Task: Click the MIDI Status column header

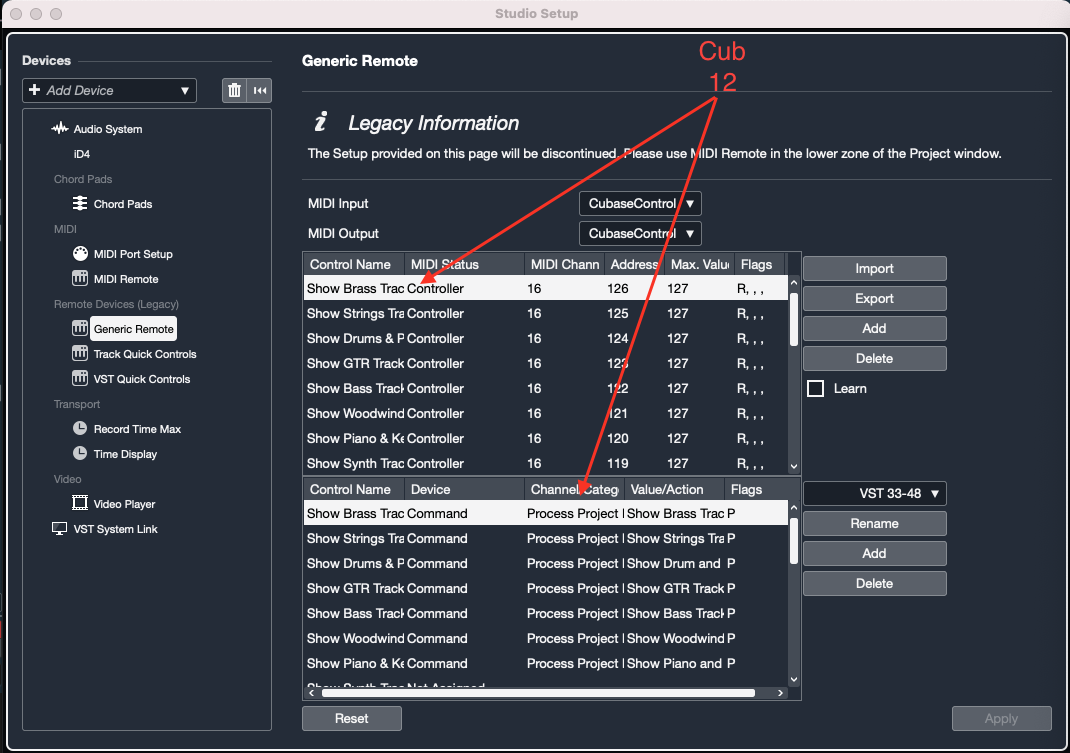Action: coord(464,264)
